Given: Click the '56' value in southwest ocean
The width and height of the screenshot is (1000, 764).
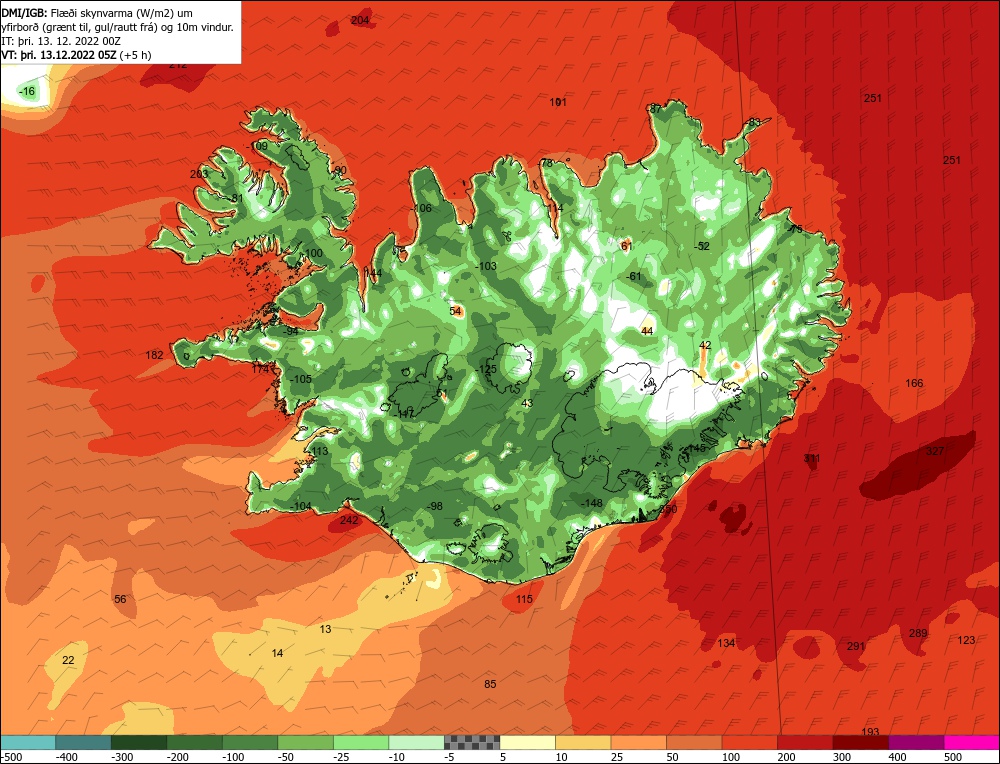Looking at the screenshot, I should point(120,599).
